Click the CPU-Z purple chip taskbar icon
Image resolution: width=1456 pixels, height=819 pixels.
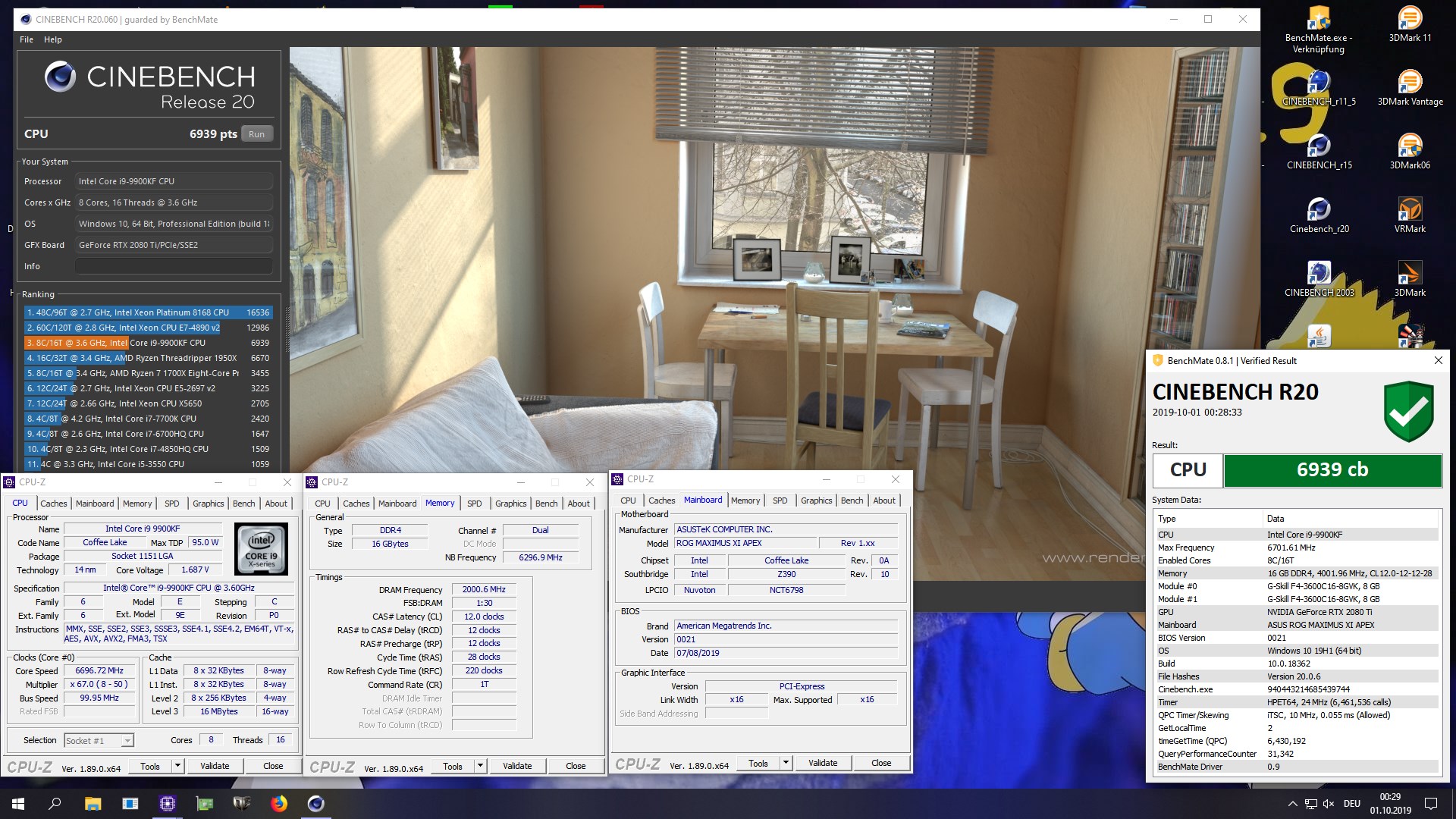coord(167,804)
